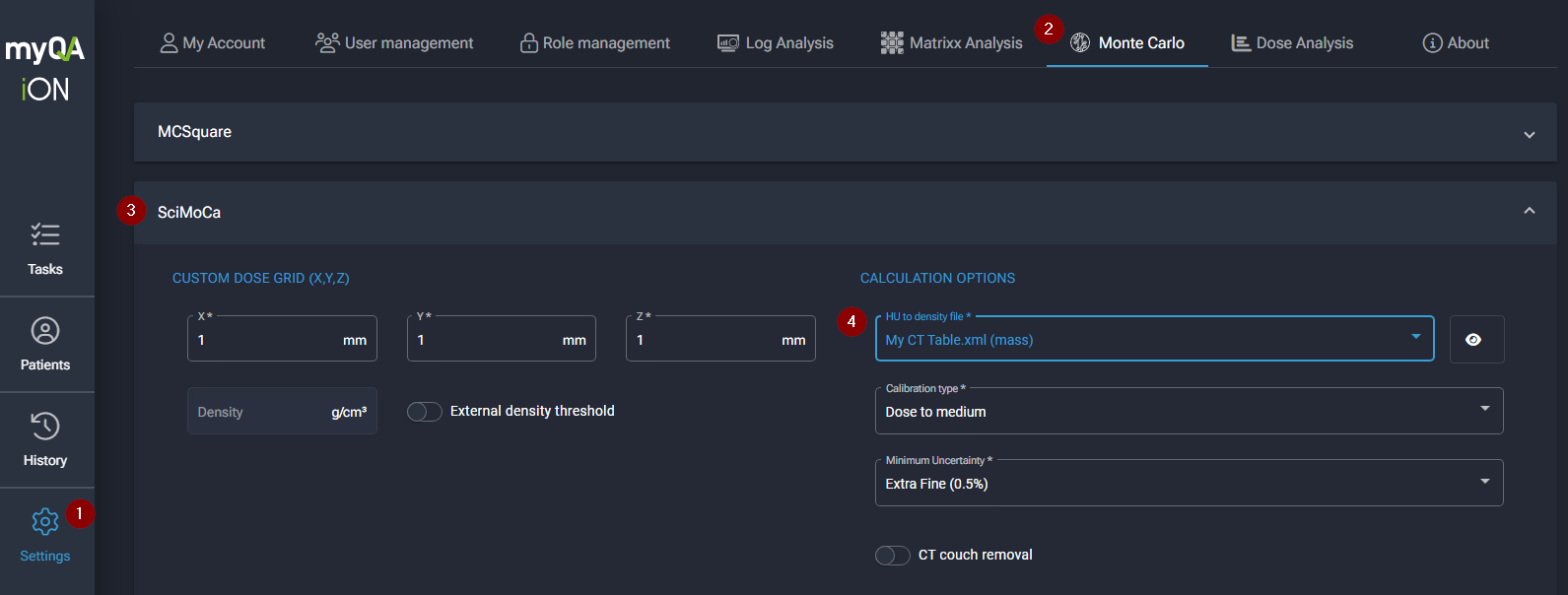The height and width of the screenshot is (595, 1568).
Task: Click the Settings gear icon
Action: pyautogui.click(x=45, y=522)
